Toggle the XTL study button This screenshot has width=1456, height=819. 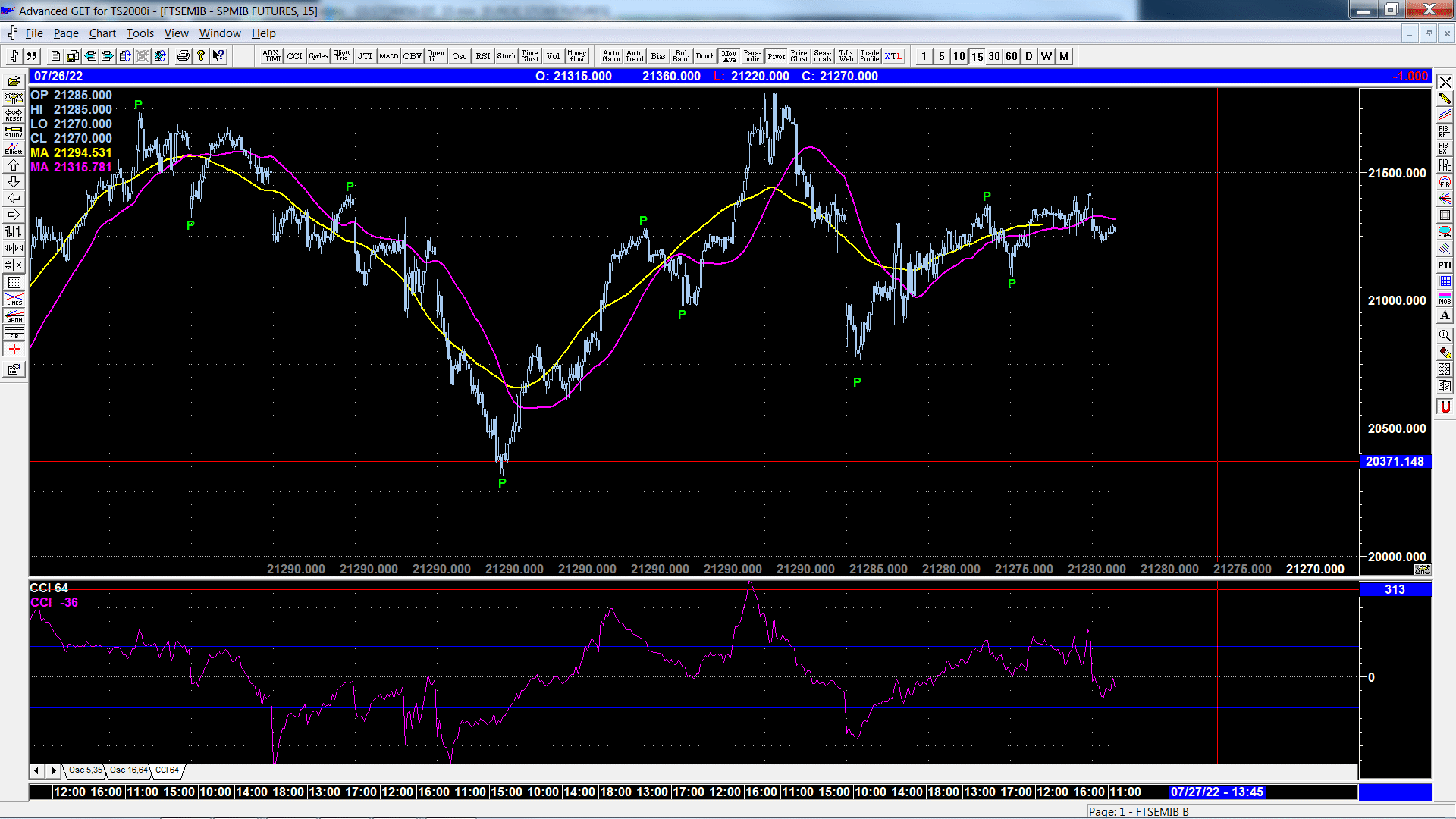893,56
